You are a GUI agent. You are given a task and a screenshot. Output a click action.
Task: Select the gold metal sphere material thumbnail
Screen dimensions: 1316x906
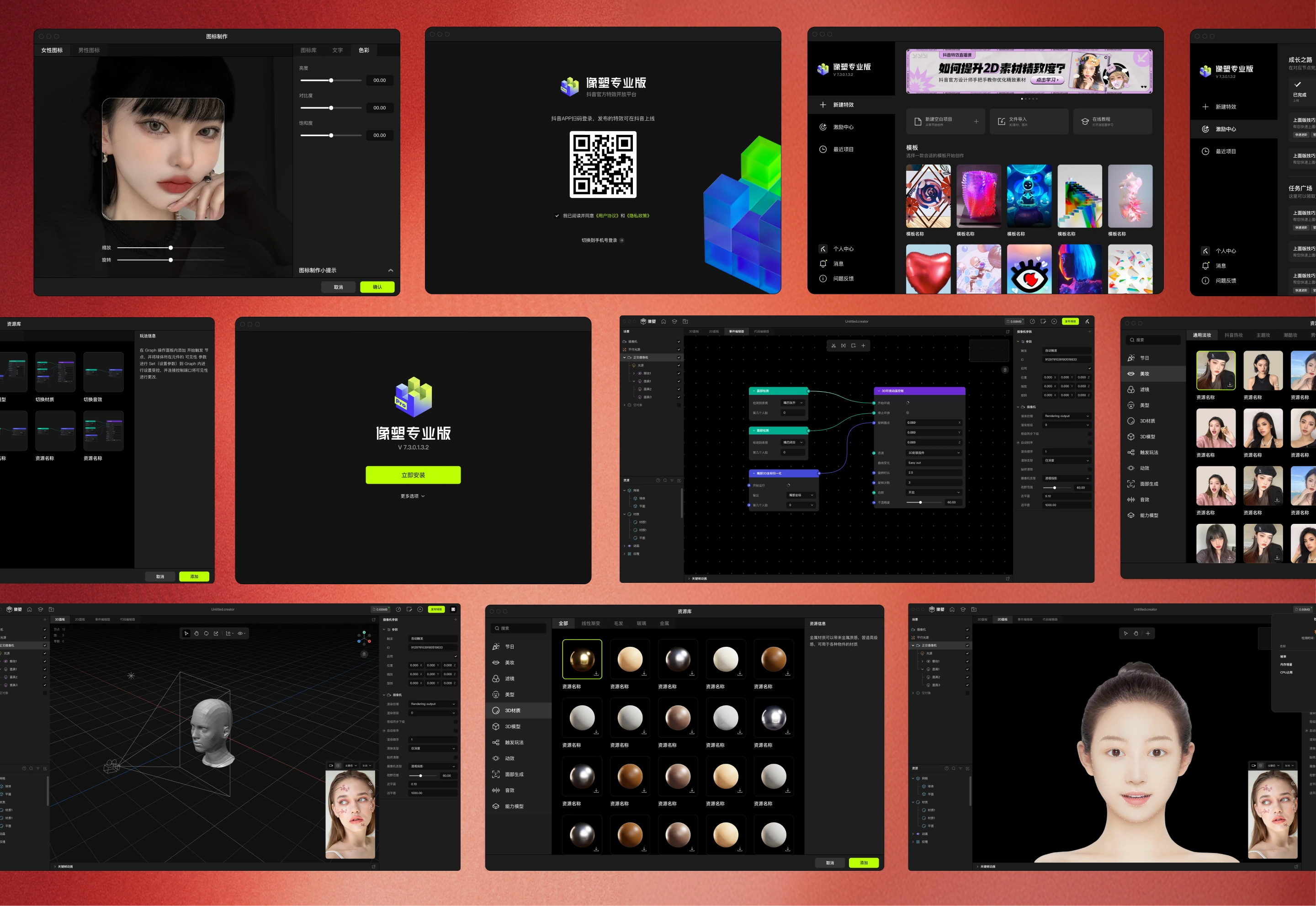[x=582, y=659]
